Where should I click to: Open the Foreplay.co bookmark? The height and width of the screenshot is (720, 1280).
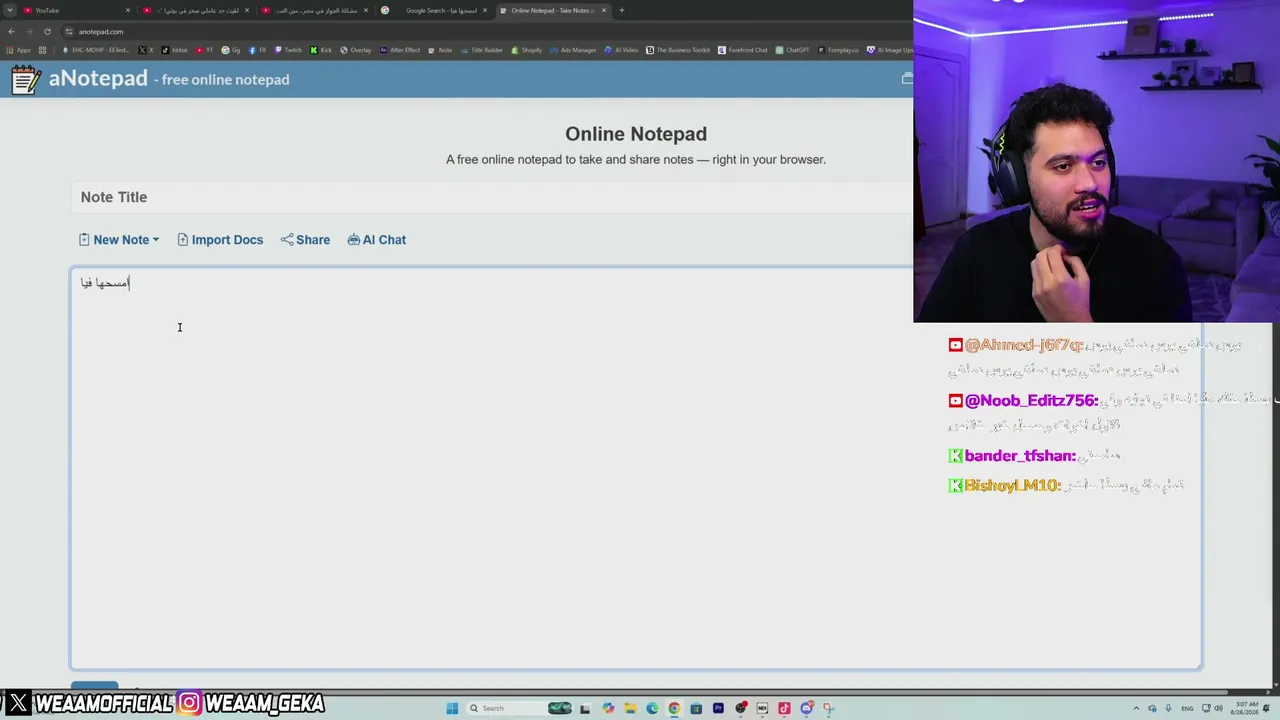(x=838, y=50)
